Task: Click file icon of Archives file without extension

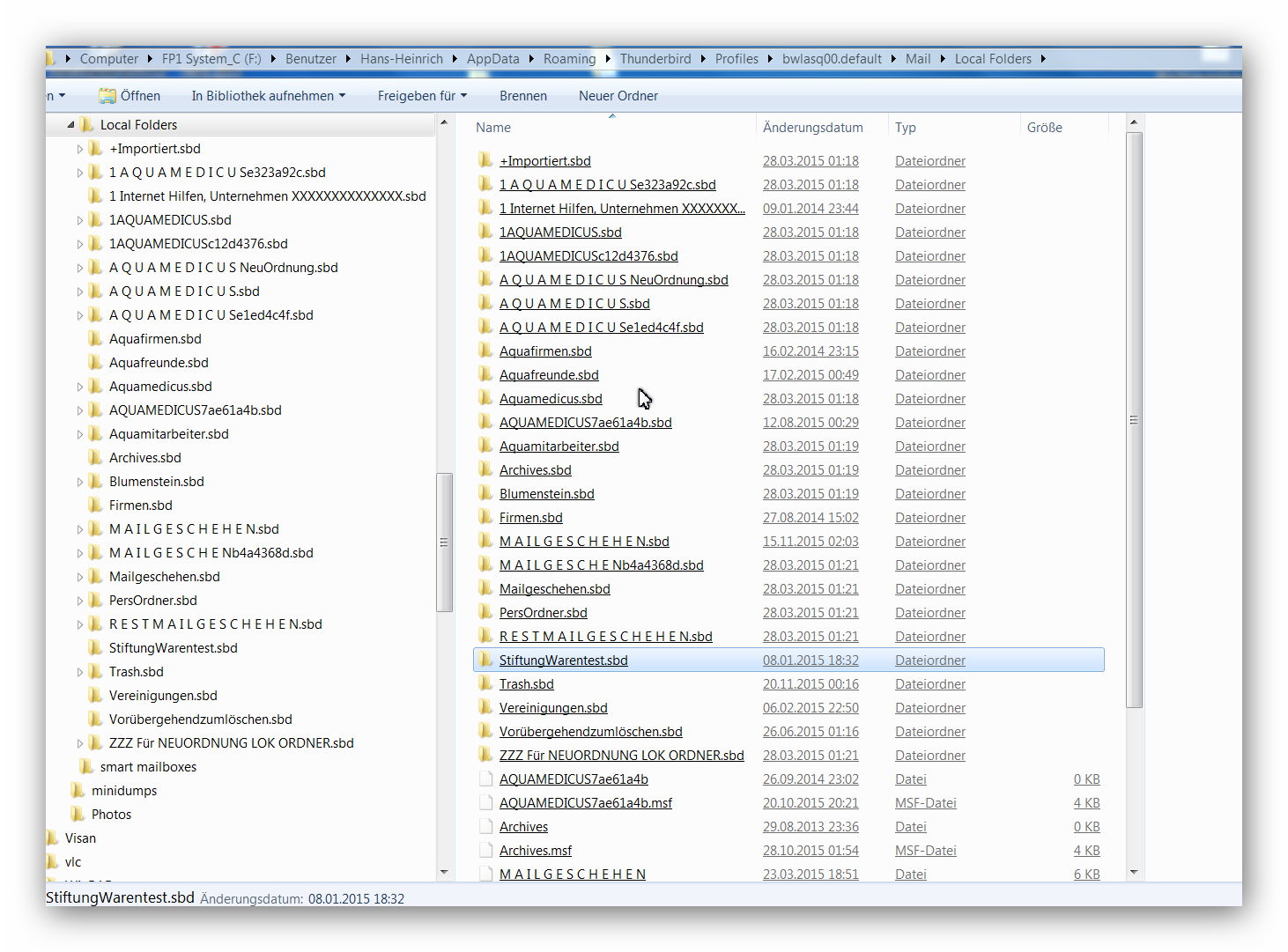Action: (x=485, y=826)
